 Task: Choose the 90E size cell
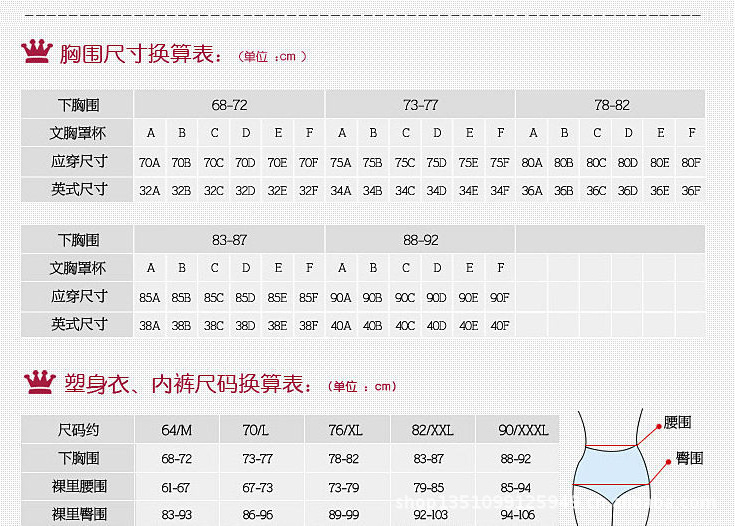[468, 297]
